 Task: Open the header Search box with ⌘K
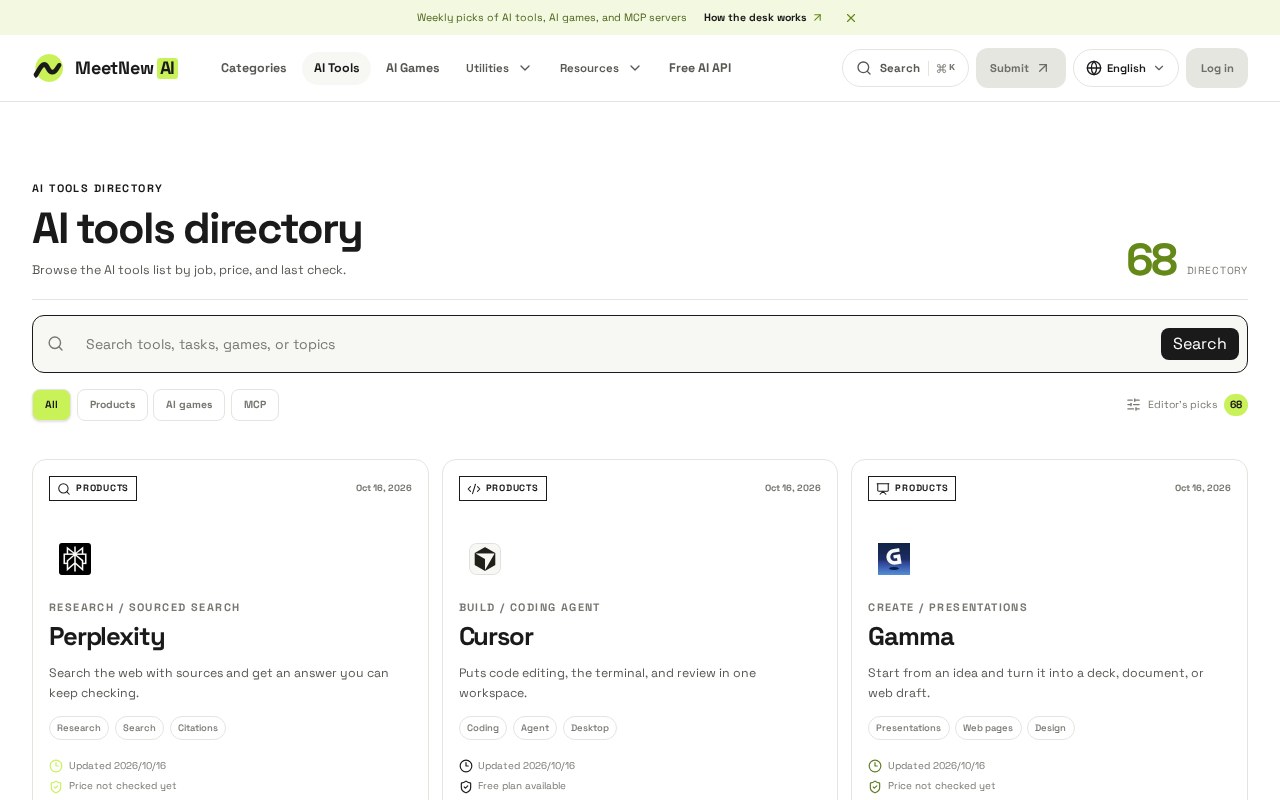[x=905, y=68]
